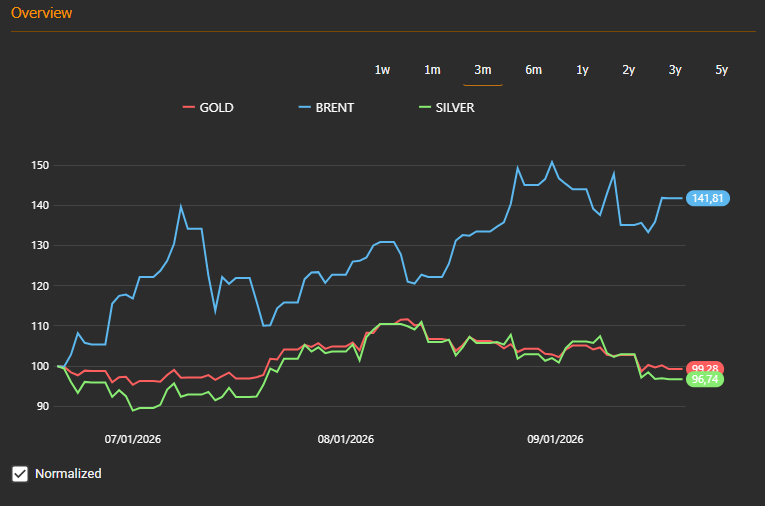Click the 120 y-axis label

pos(40,286)
